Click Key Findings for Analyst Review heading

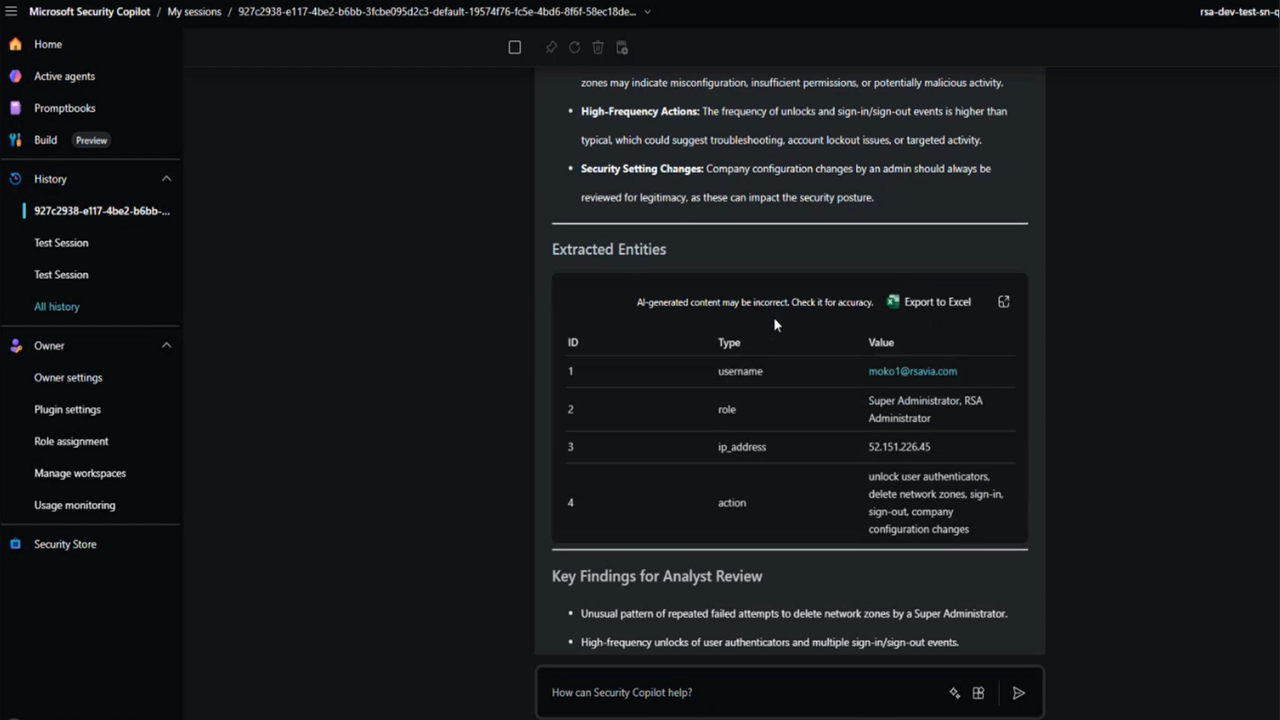click(x=657, y=576)
